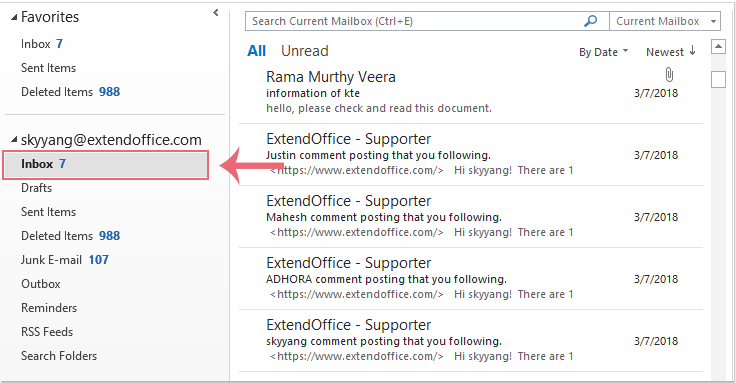Screen dimensions: 736x383
Task: Open the RSS Feeds folder
Action: [x=47, y=331]
